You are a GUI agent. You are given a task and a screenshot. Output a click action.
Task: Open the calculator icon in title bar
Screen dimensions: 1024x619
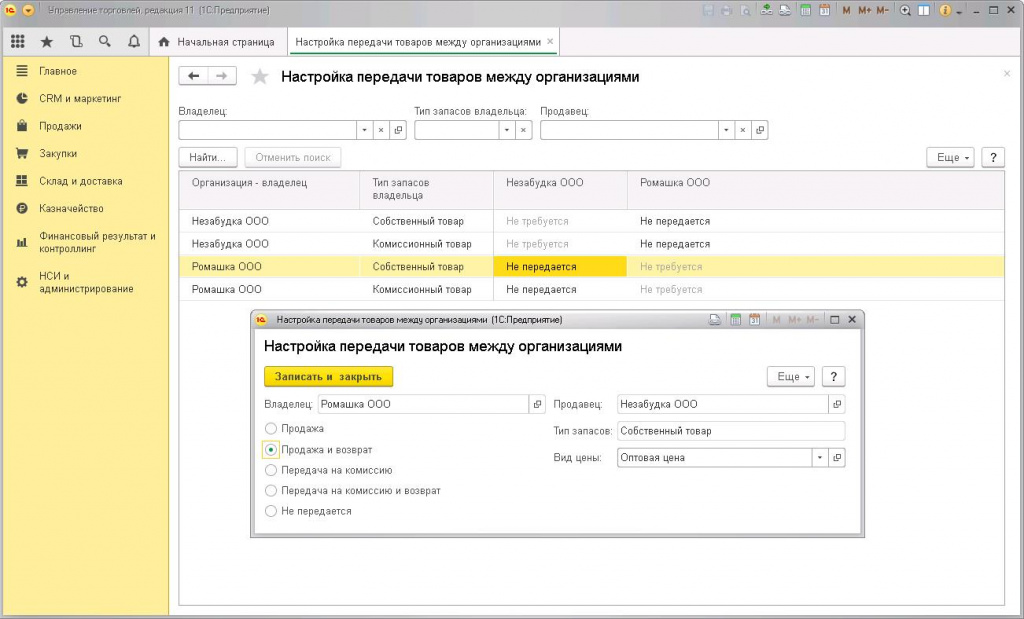[806, 10]
